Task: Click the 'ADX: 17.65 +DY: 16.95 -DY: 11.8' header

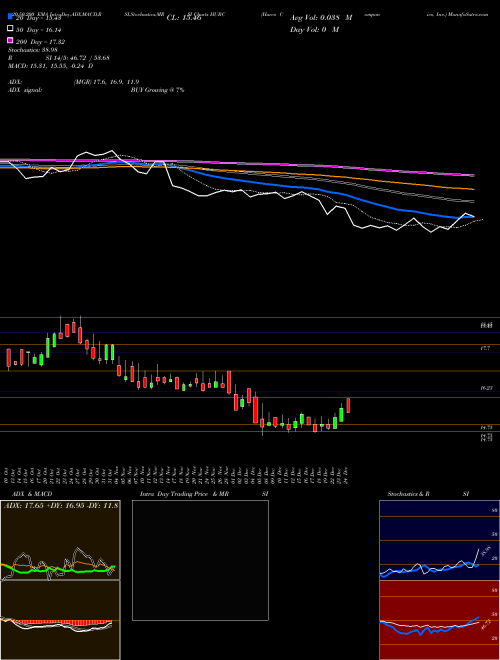Action: (61, 505)
